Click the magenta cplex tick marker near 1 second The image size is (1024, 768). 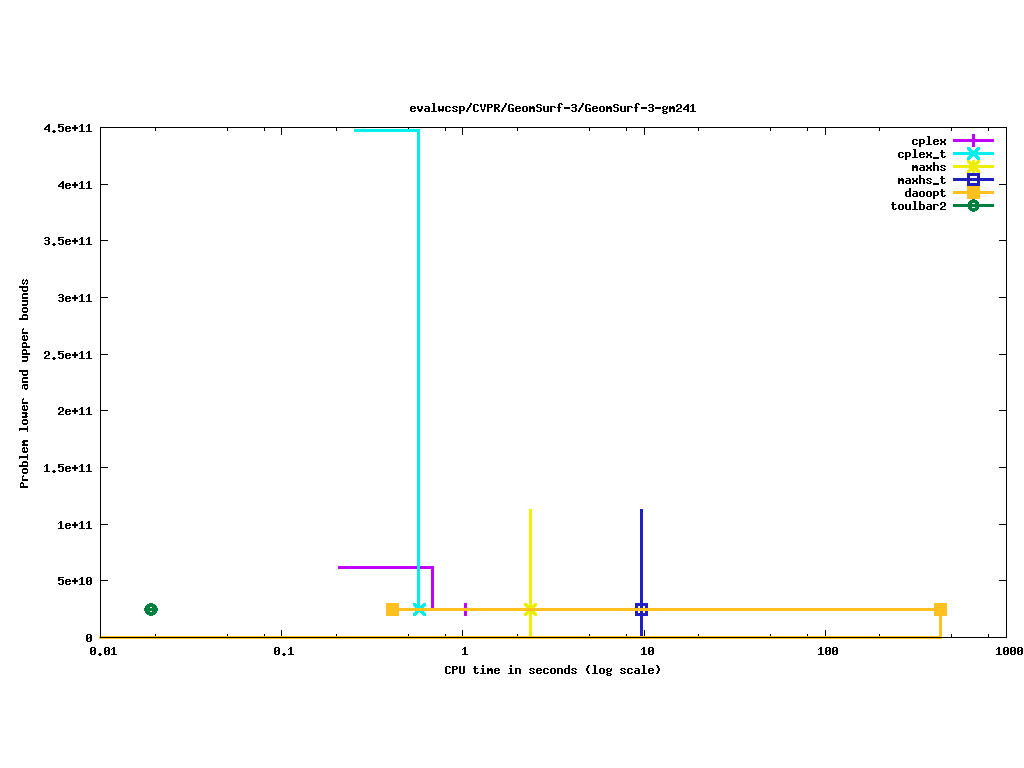coord(466,609)
